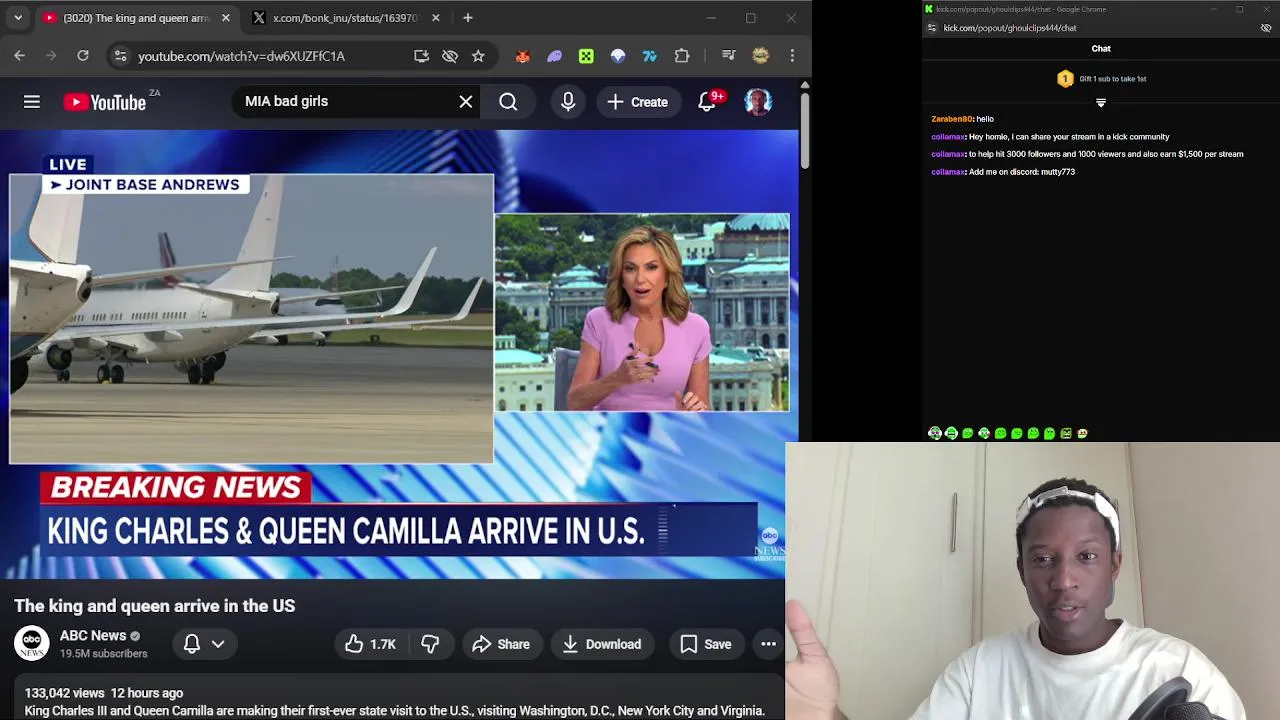The image size is (1280, 720).
Task: Open a new browser tab
Action: pos(468,18)
